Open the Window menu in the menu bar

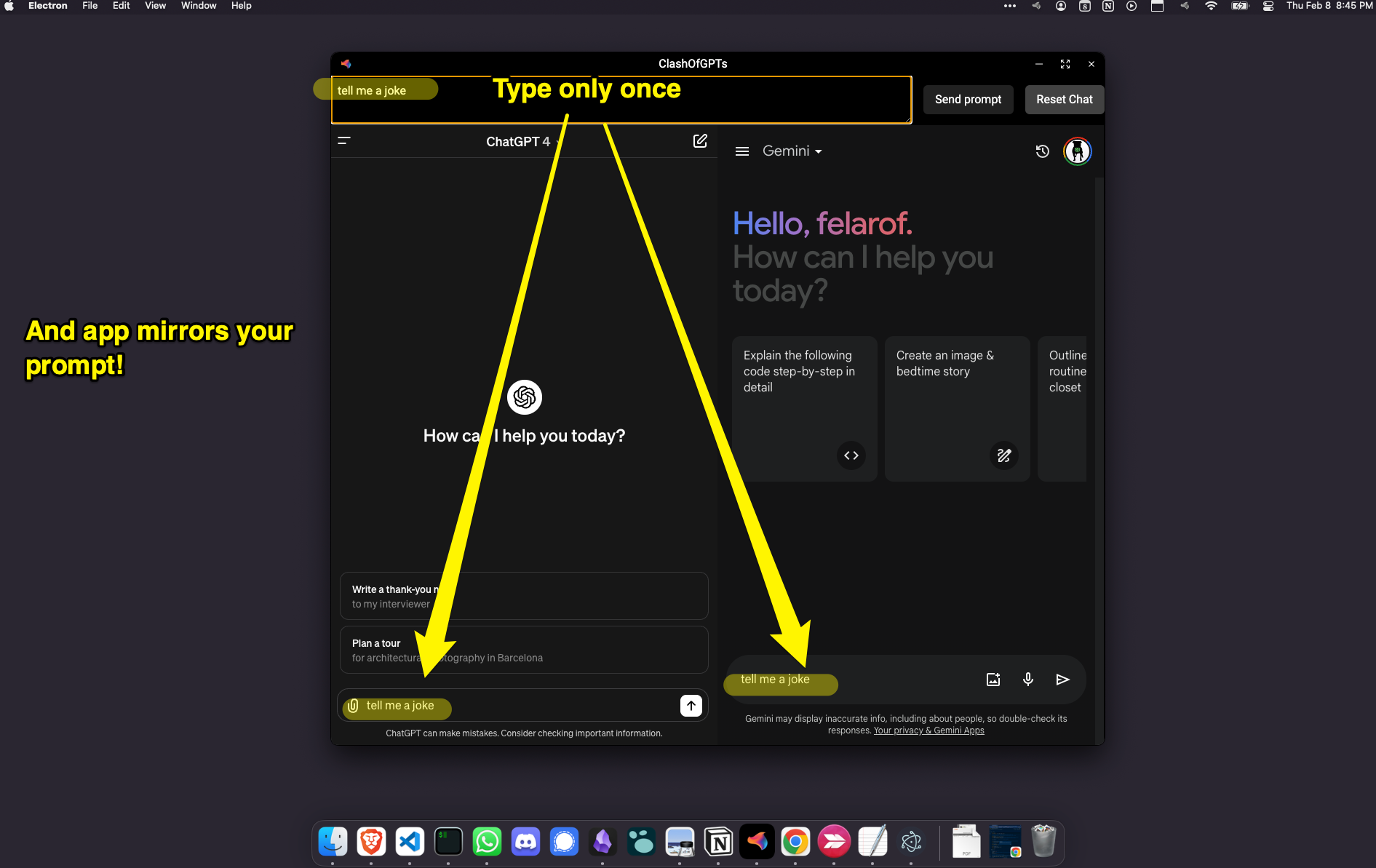tap(198, 6)
